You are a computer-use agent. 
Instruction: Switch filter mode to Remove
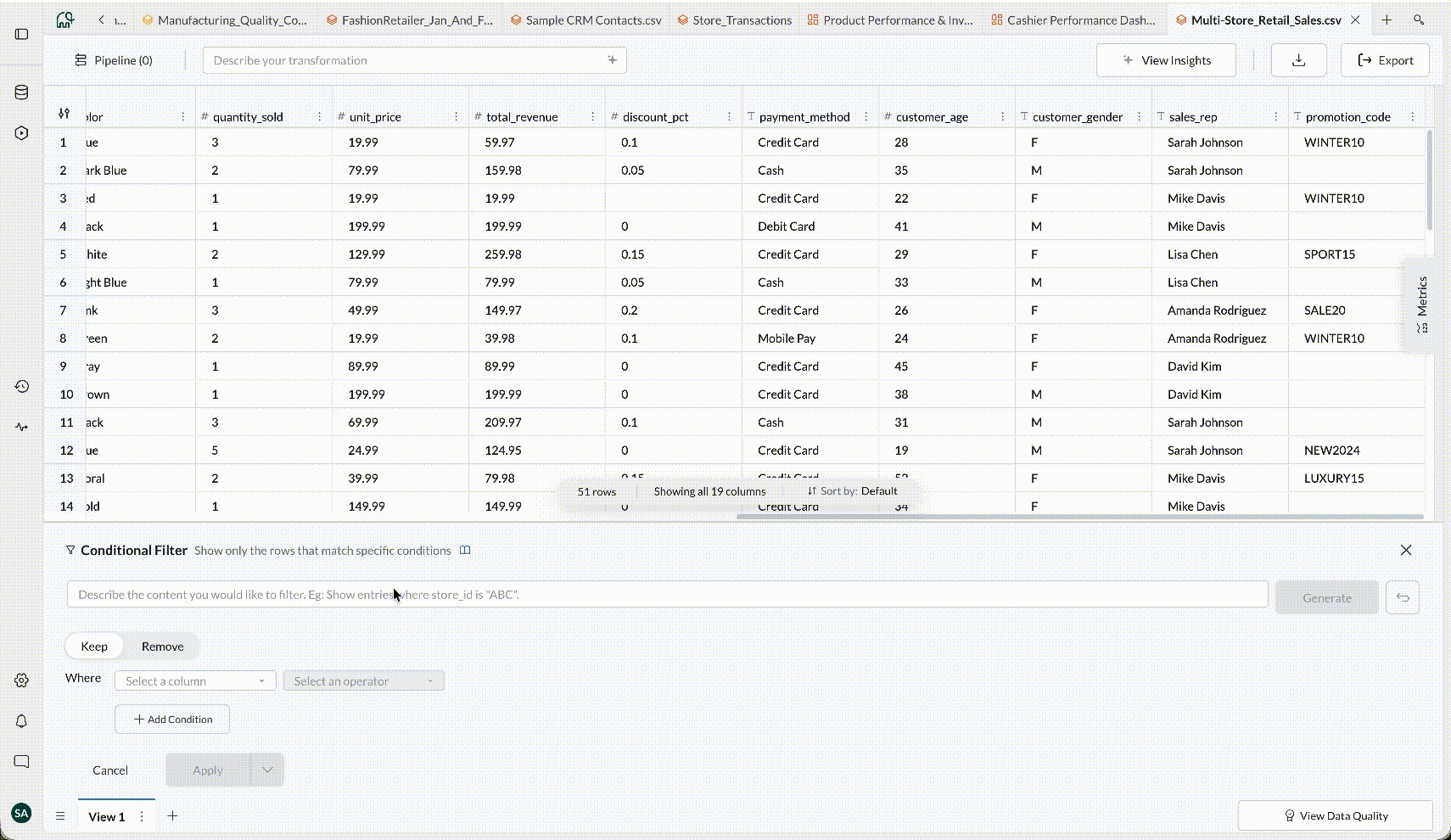(162, 647)
